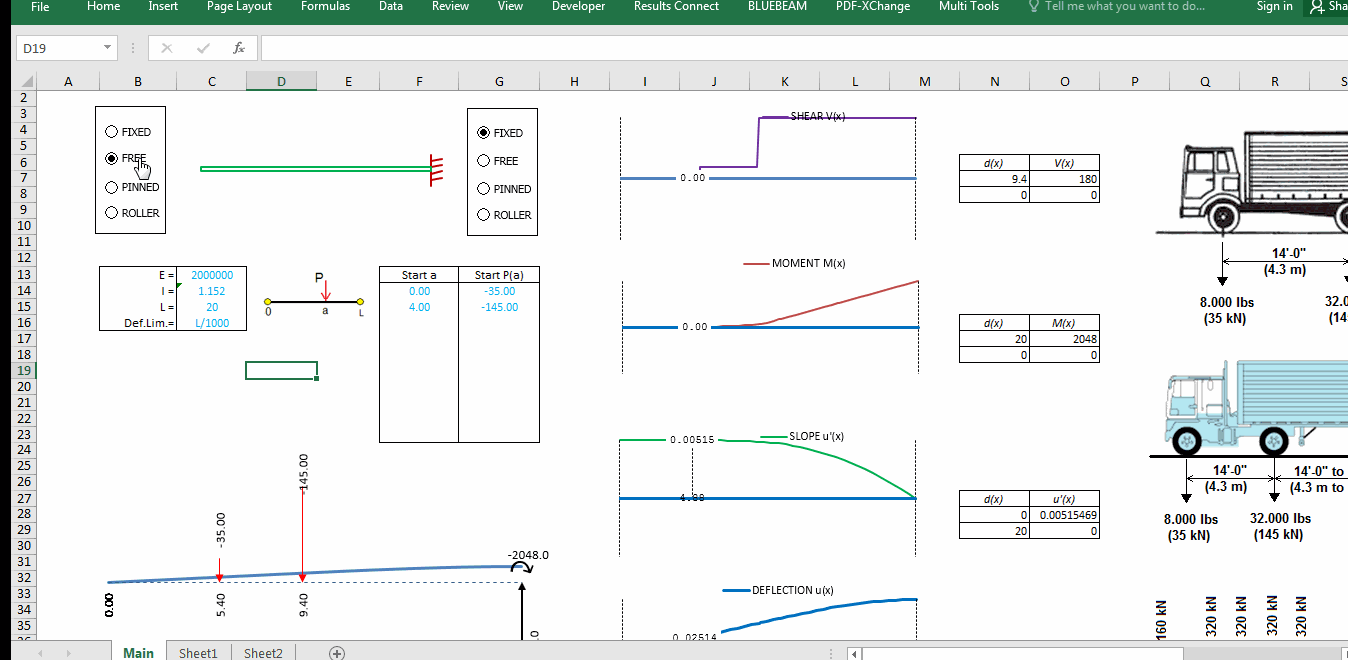Select the left FREE radio option
Viewport: 1348px width, 660px height.
pos(126,158)
